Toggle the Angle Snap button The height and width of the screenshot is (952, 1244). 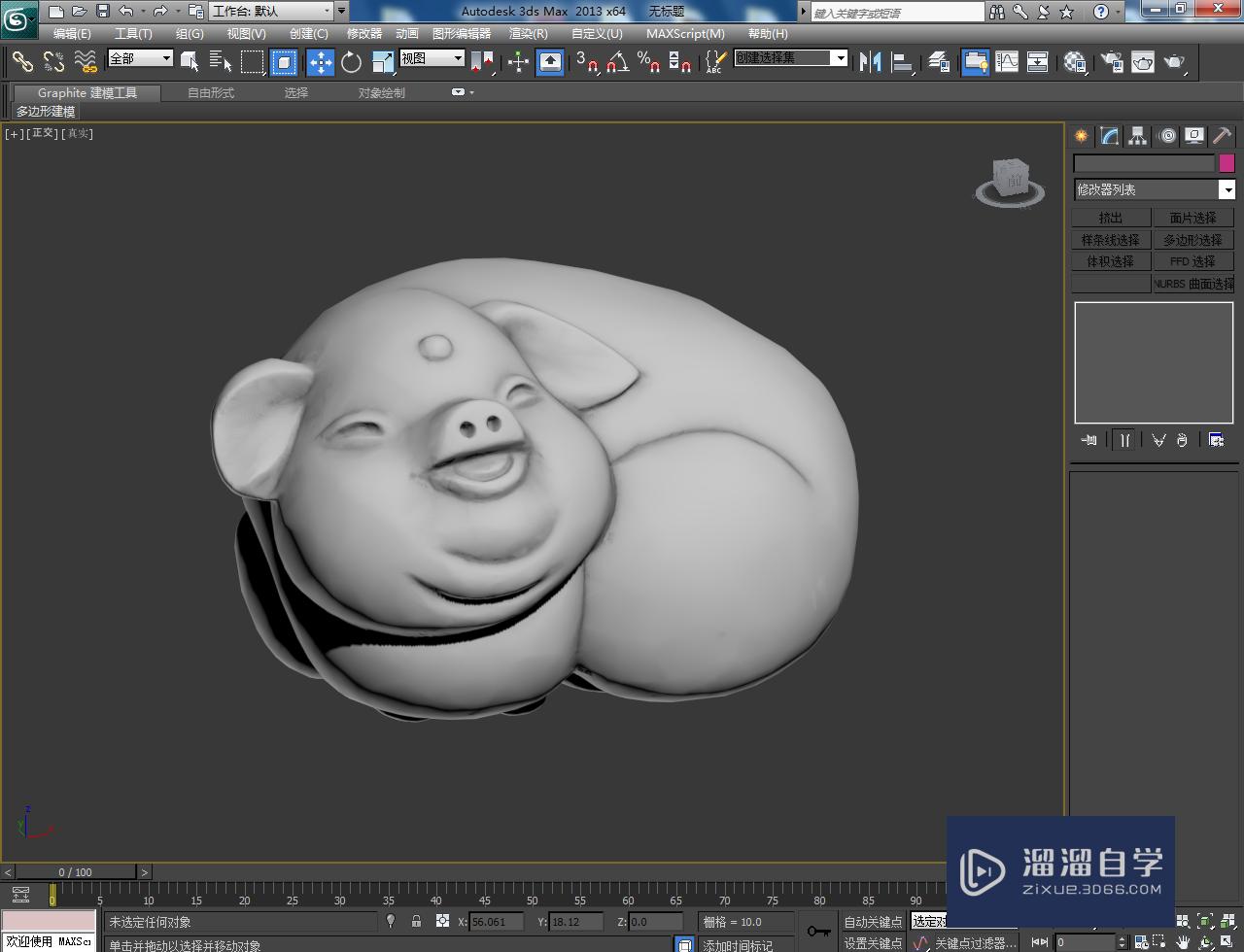617,62
